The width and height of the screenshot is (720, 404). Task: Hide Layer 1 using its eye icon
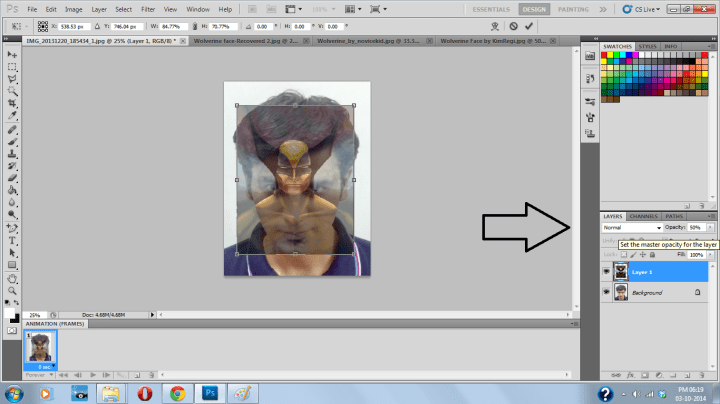(x=606, y=272)
